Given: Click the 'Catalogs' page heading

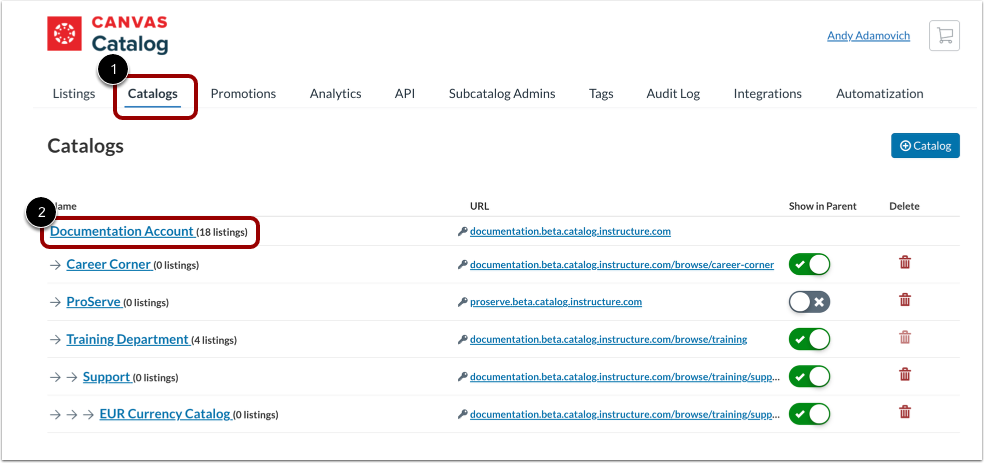Looking at the screenshot, I should (x=85, y=146).
